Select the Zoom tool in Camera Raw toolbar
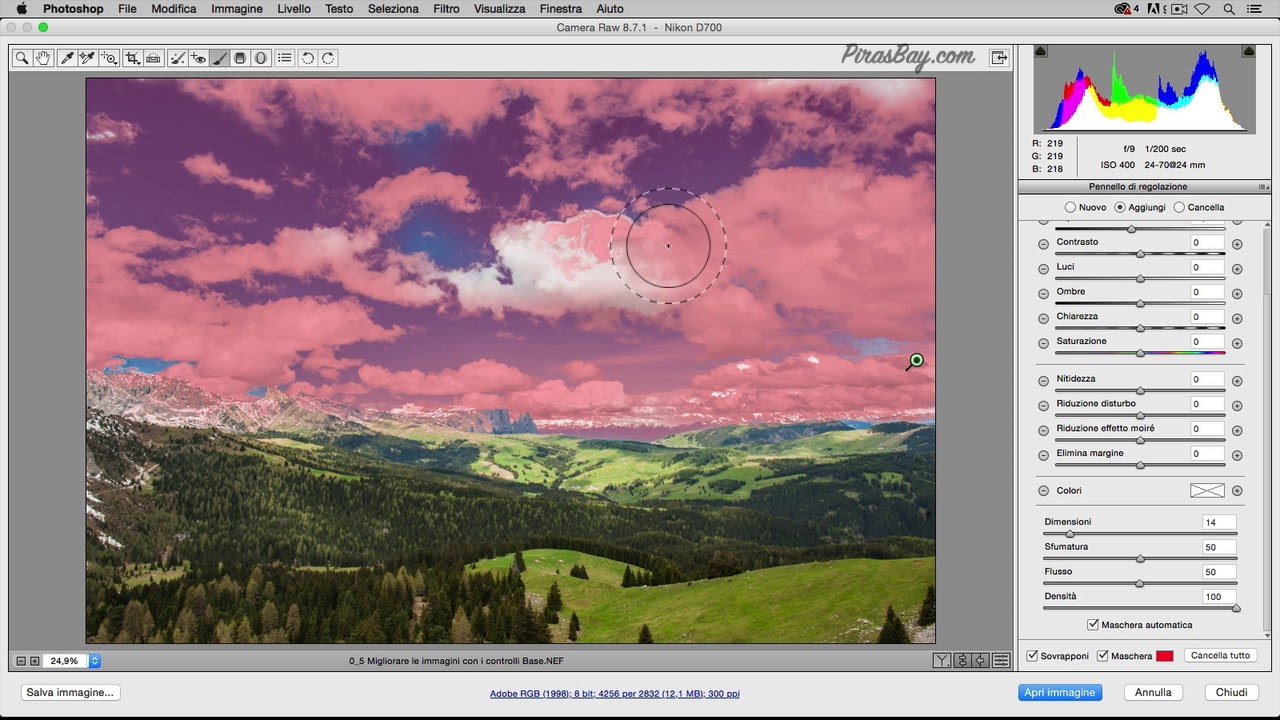Viewport: 1280px width, 720px height. (x=22, y=58)
